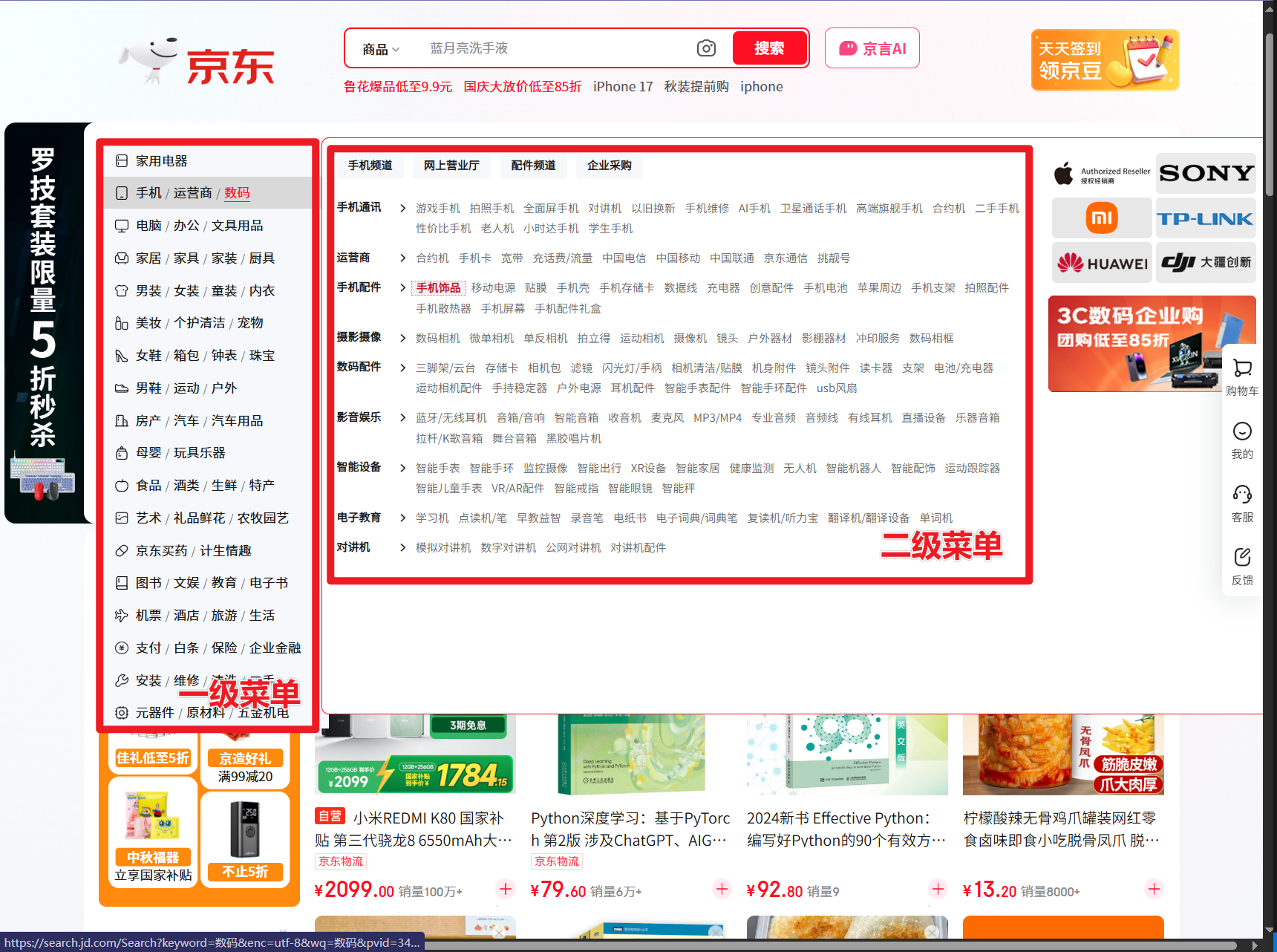The width and height of the screenshot is (1277, 952).
Task: Click the apple icon beside 食品
Action: coord(122,486)
